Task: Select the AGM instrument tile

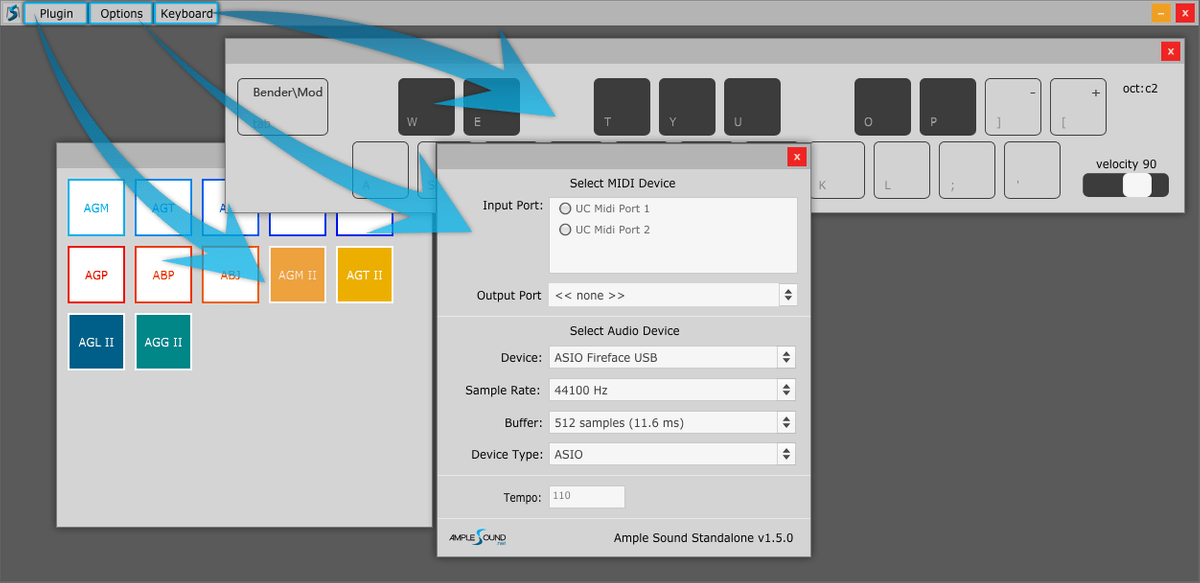Action: 95,207
